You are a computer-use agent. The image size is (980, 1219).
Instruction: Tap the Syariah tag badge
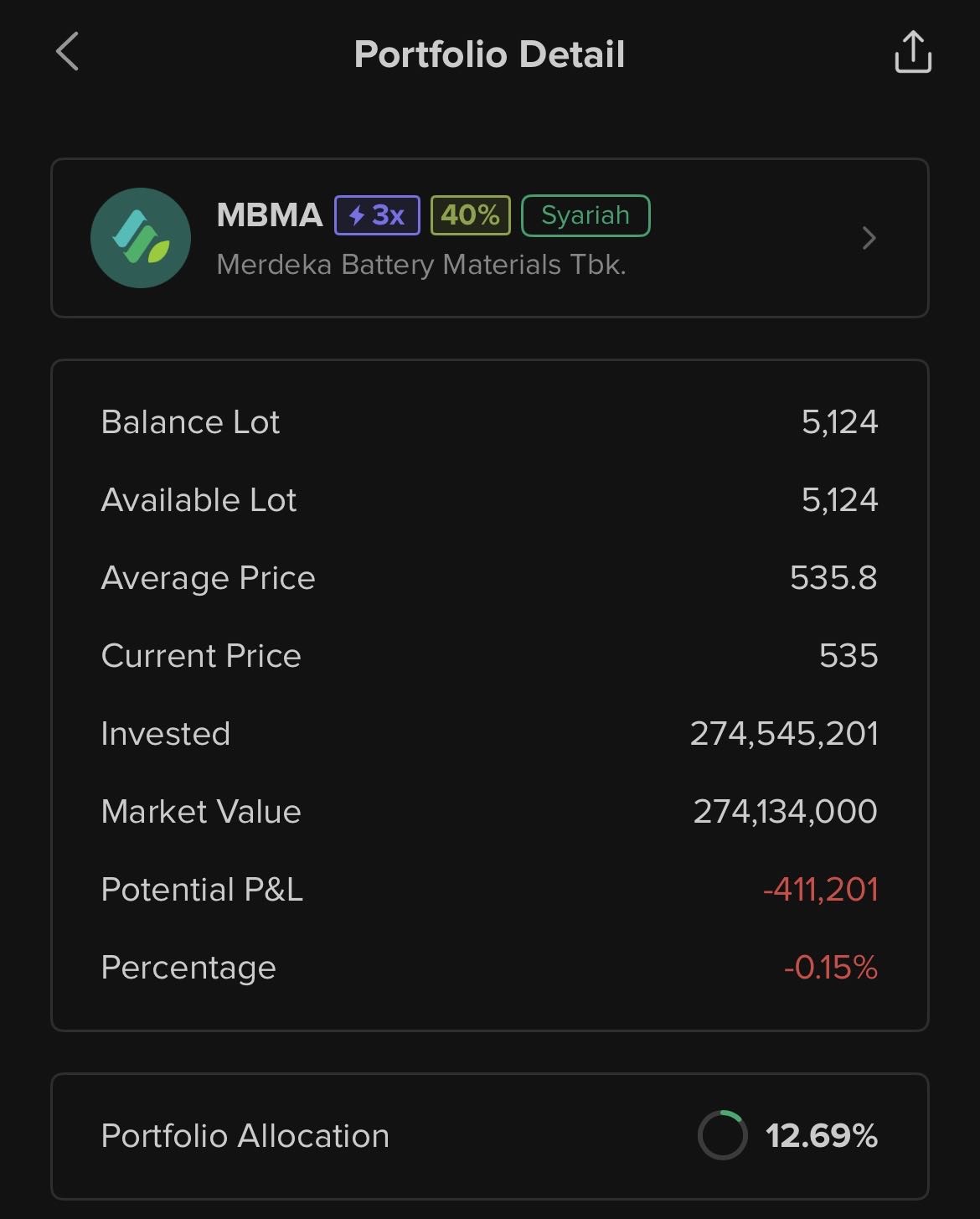(x=585, y=215)
